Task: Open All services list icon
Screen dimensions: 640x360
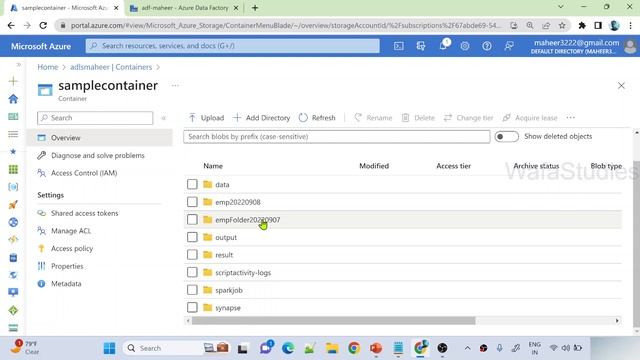Action: click(x=13, y=134)
